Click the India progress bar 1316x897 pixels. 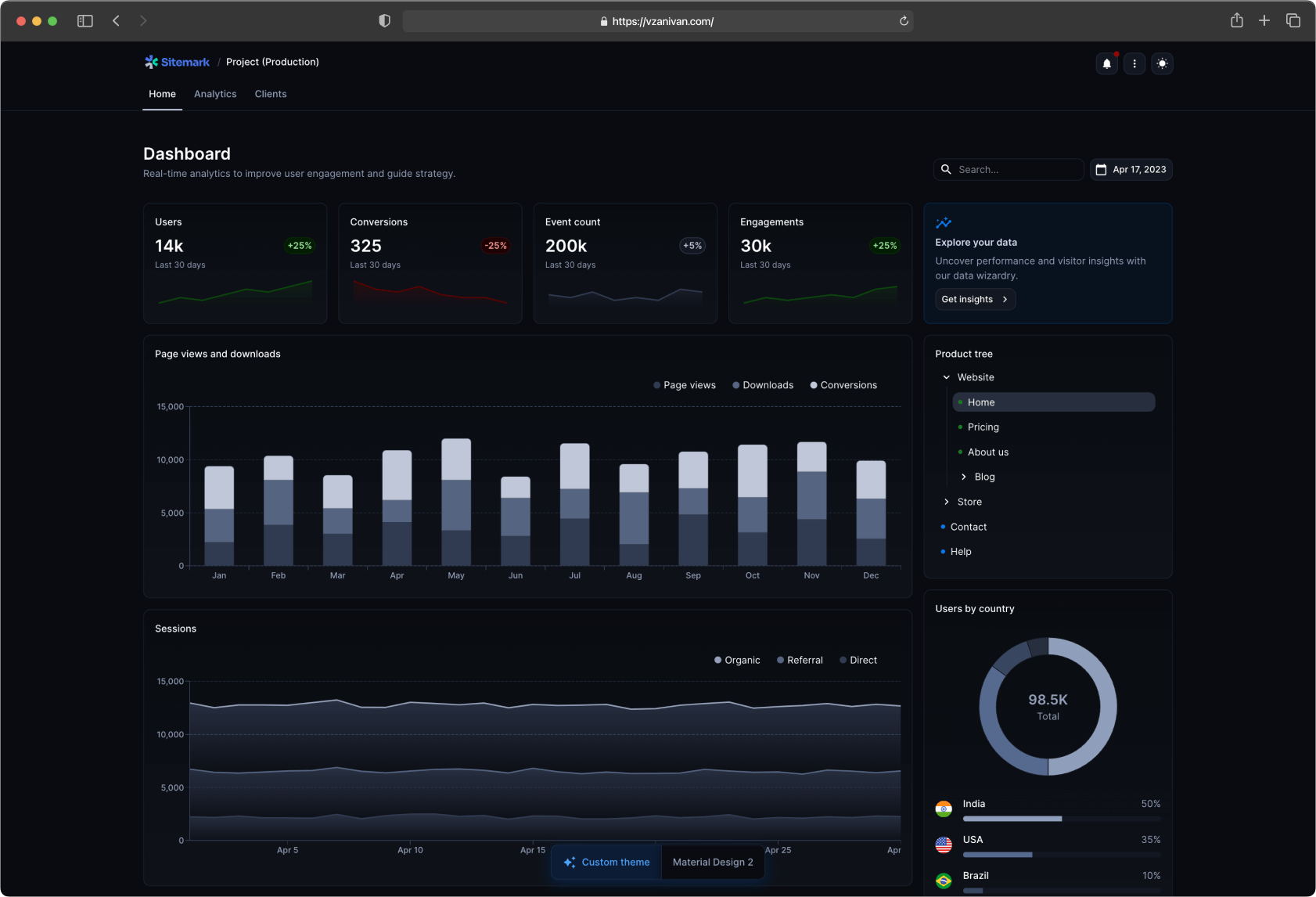point(1062,819)
